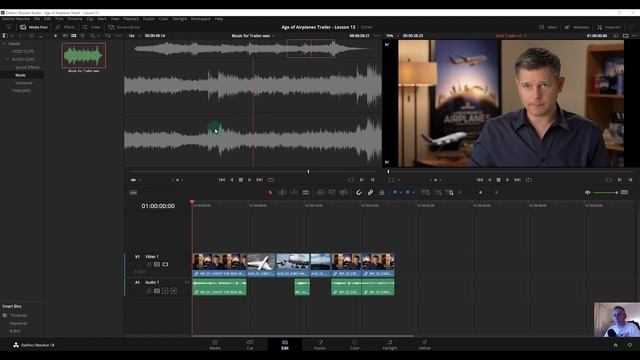The height and width of the screenshot is (360, 640).
Task: Disable the Video 1 track visibility
Action: click(165, 264)
